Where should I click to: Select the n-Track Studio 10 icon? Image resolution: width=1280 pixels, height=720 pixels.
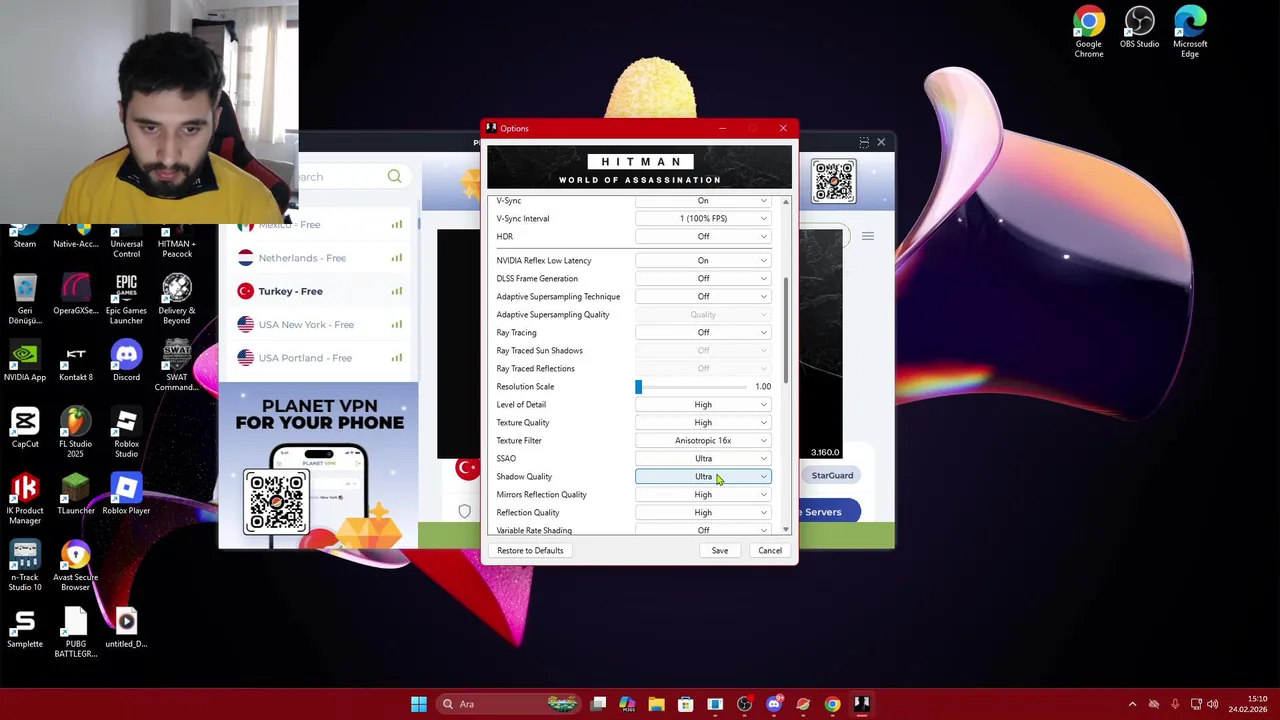(25, 566)
